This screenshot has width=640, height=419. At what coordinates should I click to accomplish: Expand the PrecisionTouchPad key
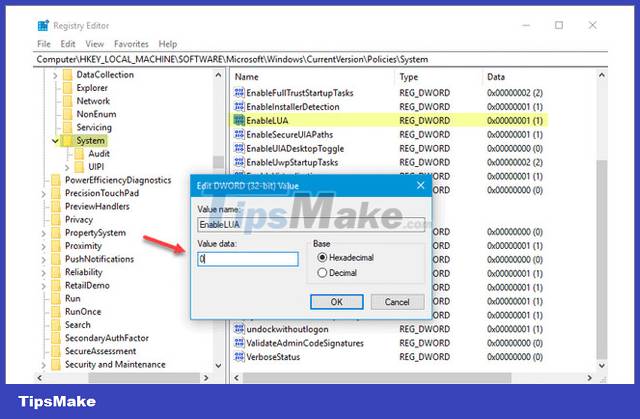pyautogui.click(x=44, y=194)
